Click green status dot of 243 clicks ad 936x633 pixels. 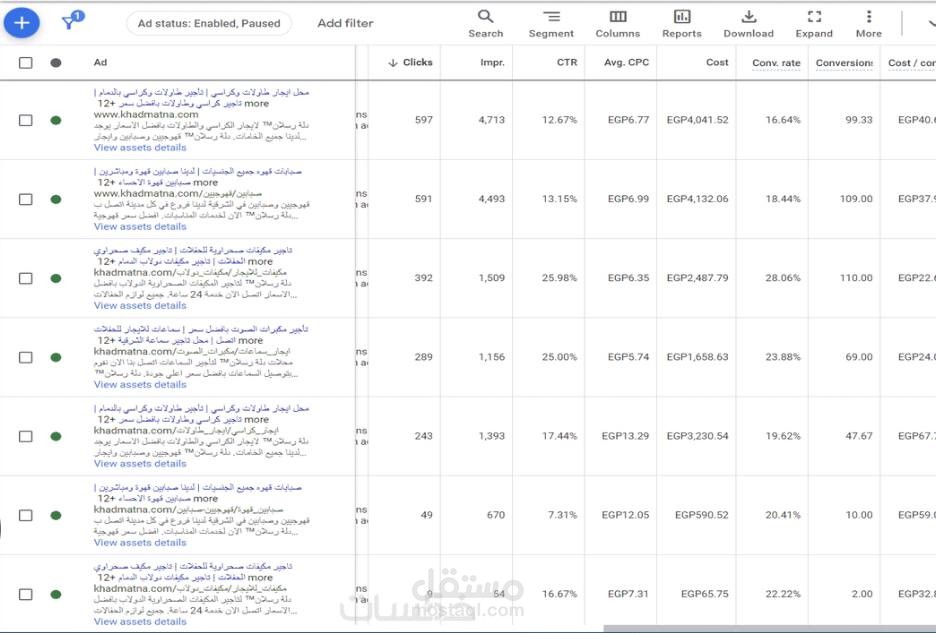tap(56, 436)
